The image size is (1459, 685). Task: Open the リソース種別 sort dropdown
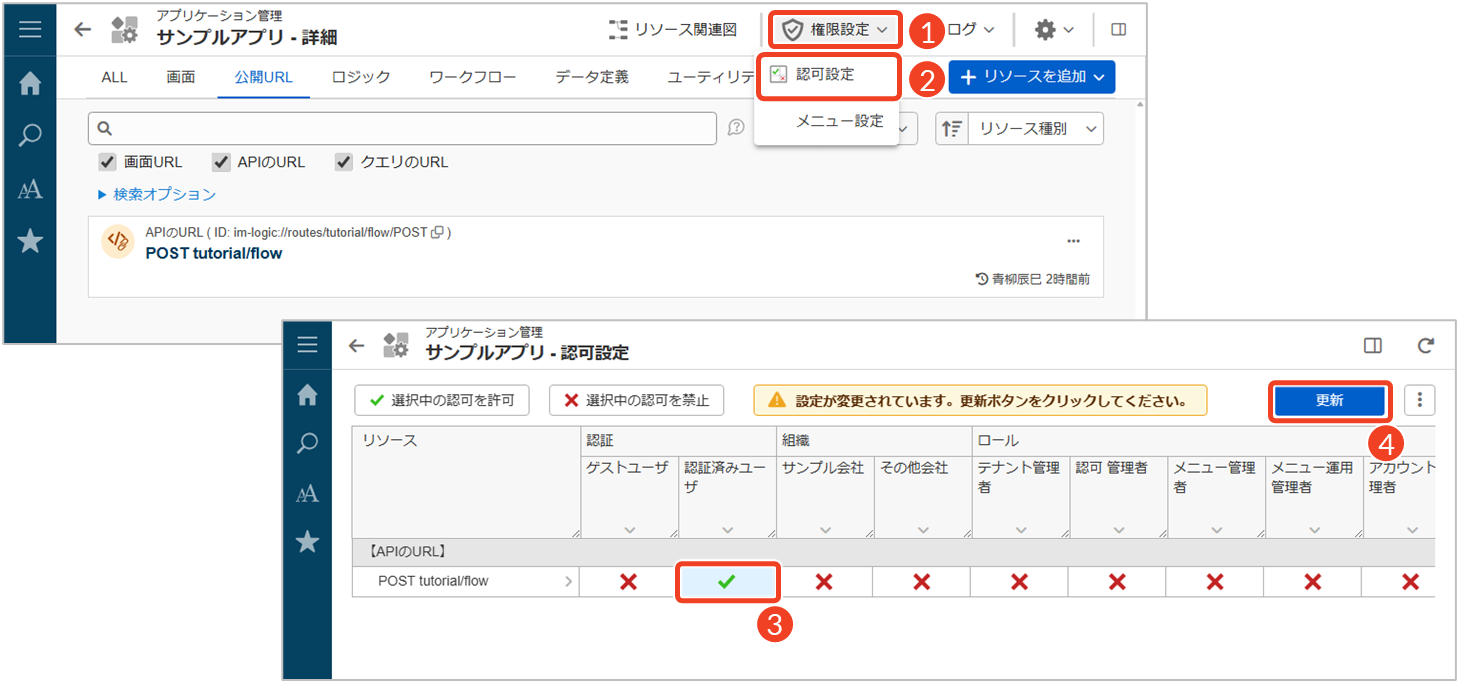click(x=1036, y=129)
